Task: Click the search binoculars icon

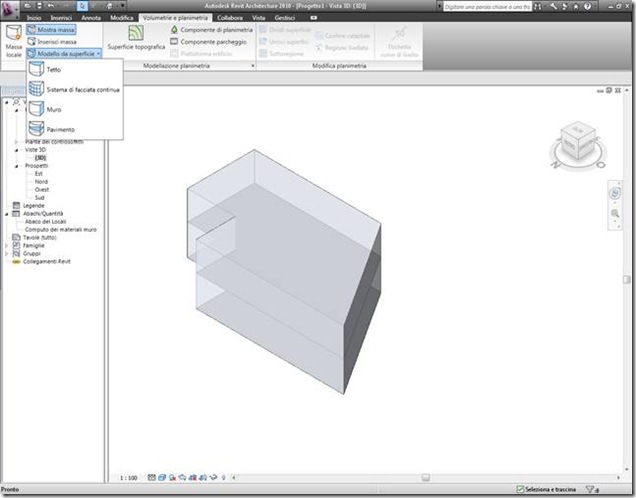Action: tap(537, 6)
